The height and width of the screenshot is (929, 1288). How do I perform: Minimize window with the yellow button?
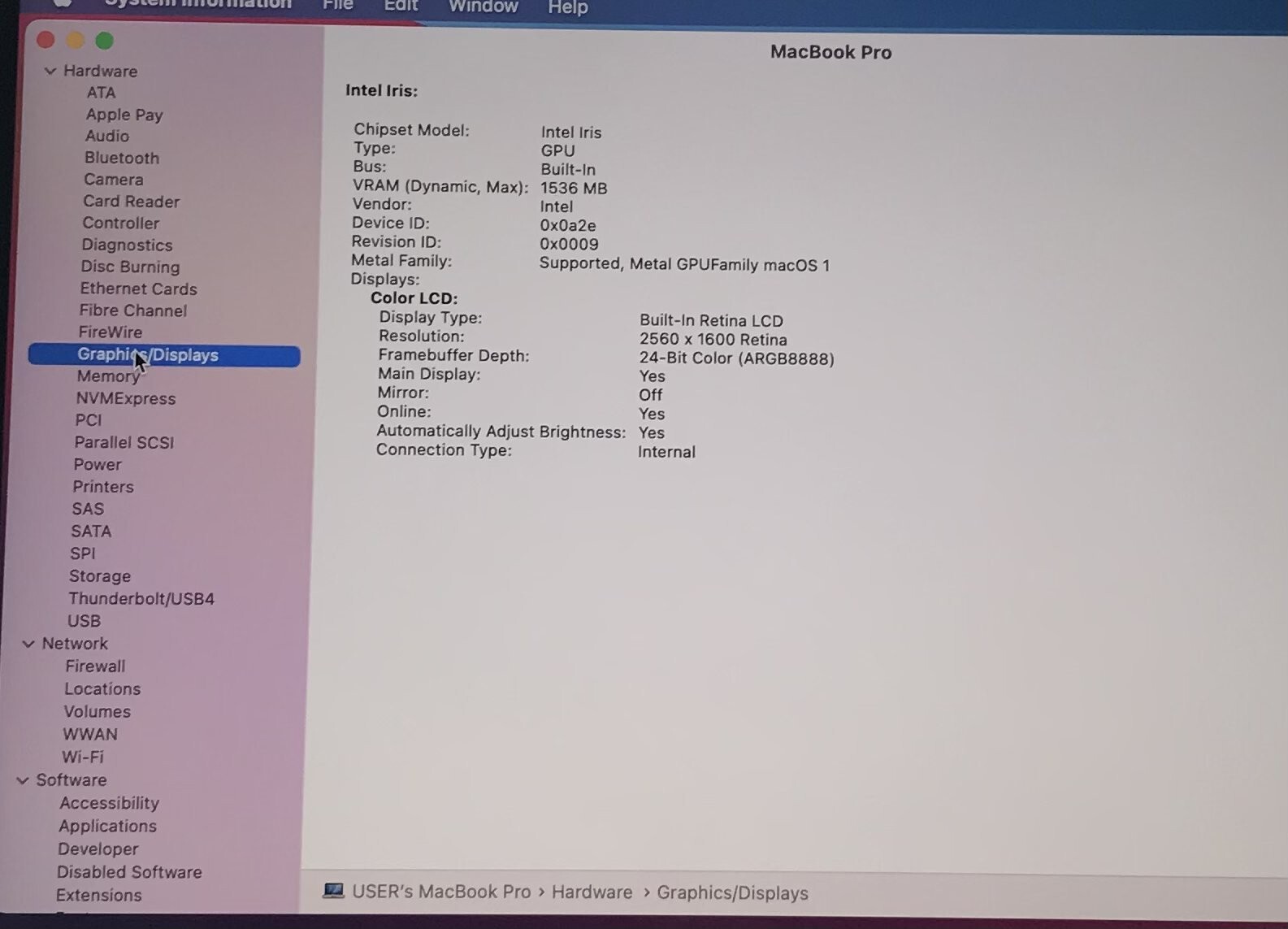75,40
